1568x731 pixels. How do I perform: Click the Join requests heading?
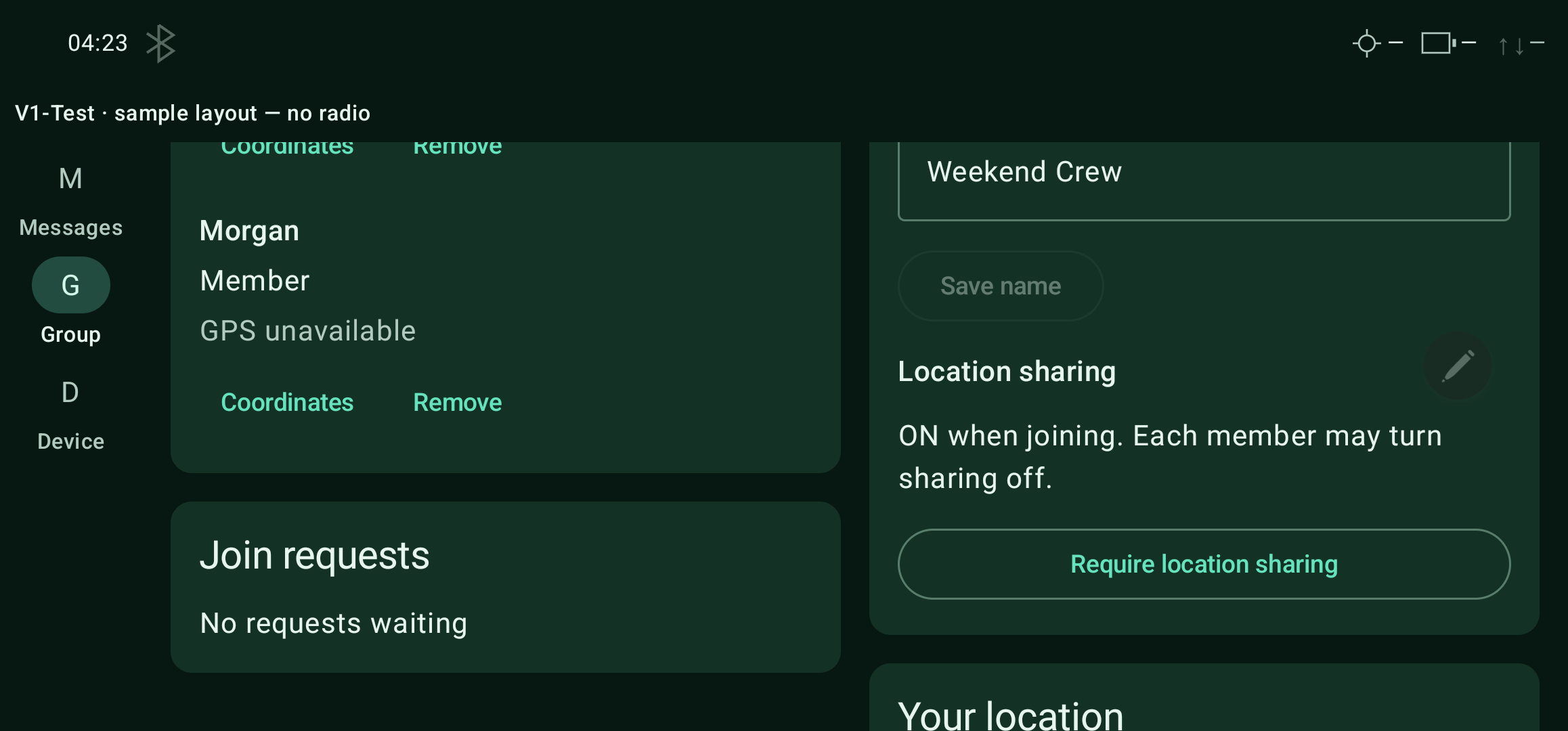click(x=314, y=555)
